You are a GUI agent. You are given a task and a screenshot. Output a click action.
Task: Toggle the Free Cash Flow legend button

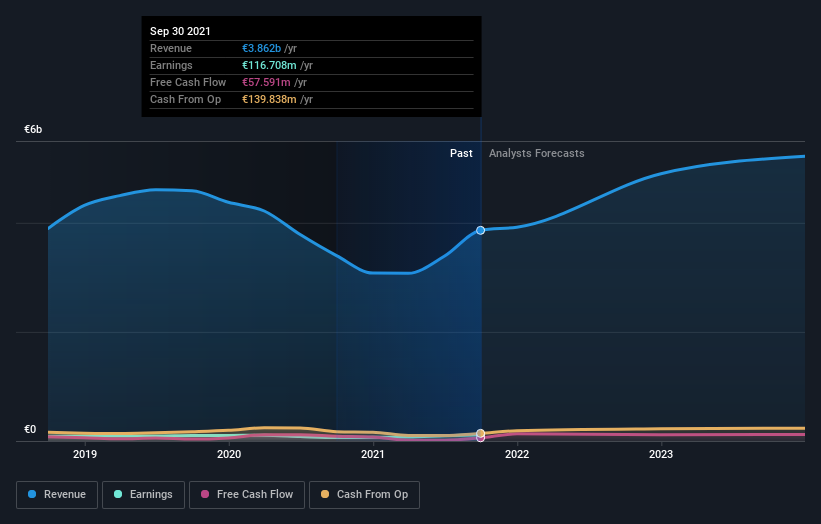247,495
